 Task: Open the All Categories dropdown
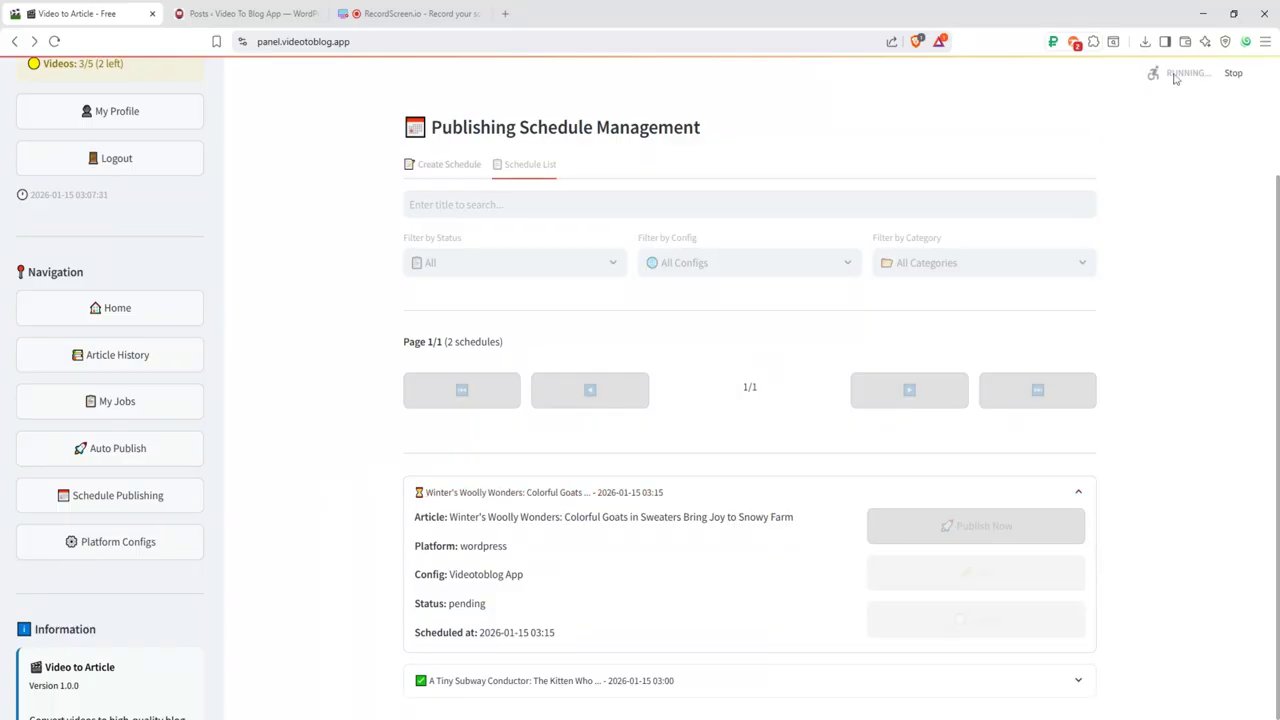click(x=983, y=262)
